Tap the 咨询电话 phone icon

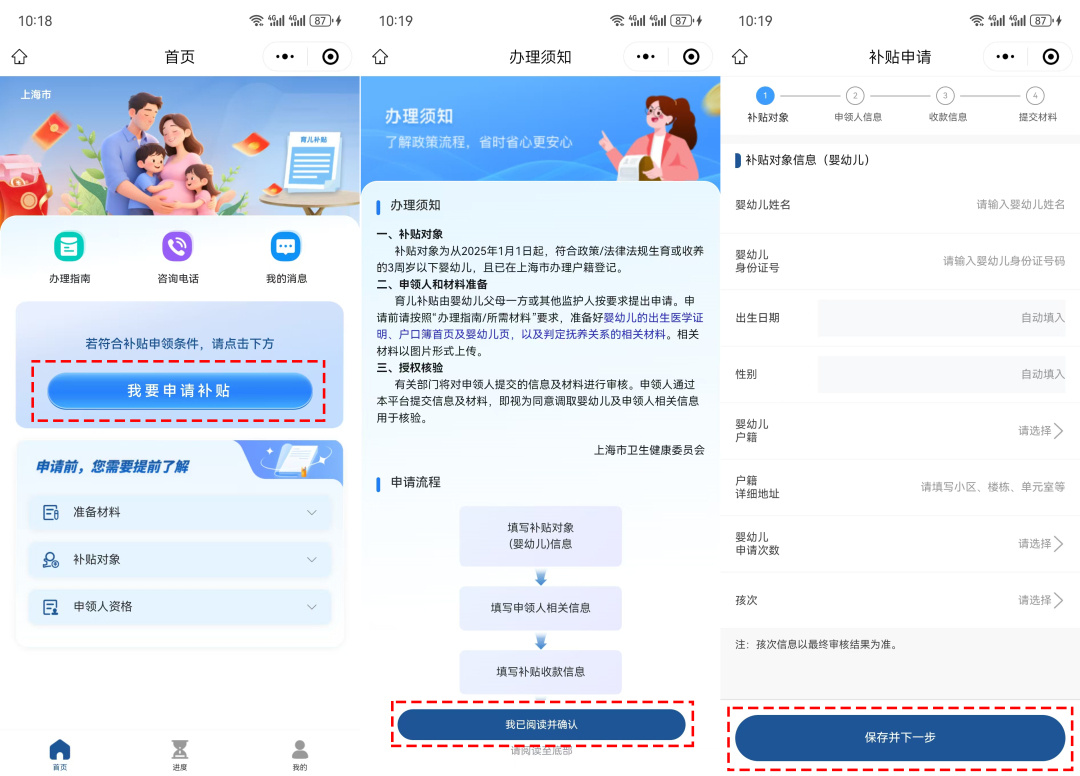click(177, 247)
